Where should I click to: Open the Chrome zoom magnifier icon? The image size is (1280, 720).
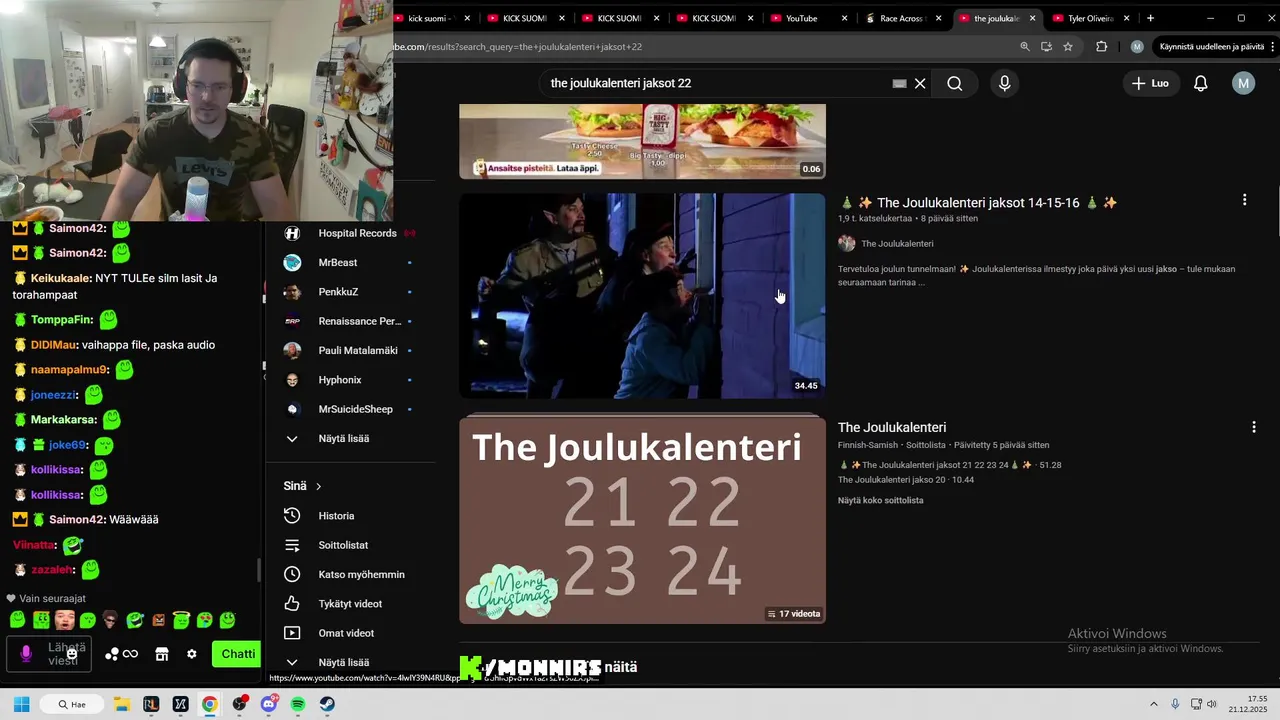pyautogui.click(x=1024, y=46)
